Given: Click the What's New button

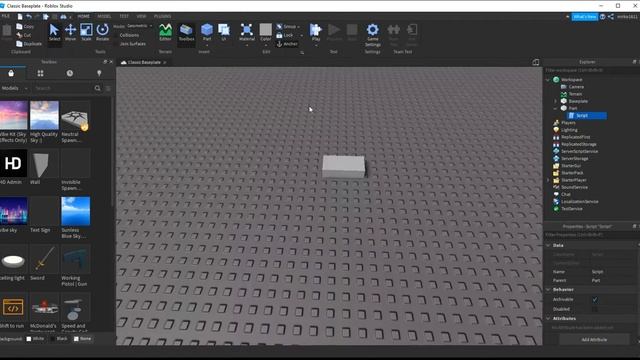Looking at the screenshot, I should click(x=584, y=17).
